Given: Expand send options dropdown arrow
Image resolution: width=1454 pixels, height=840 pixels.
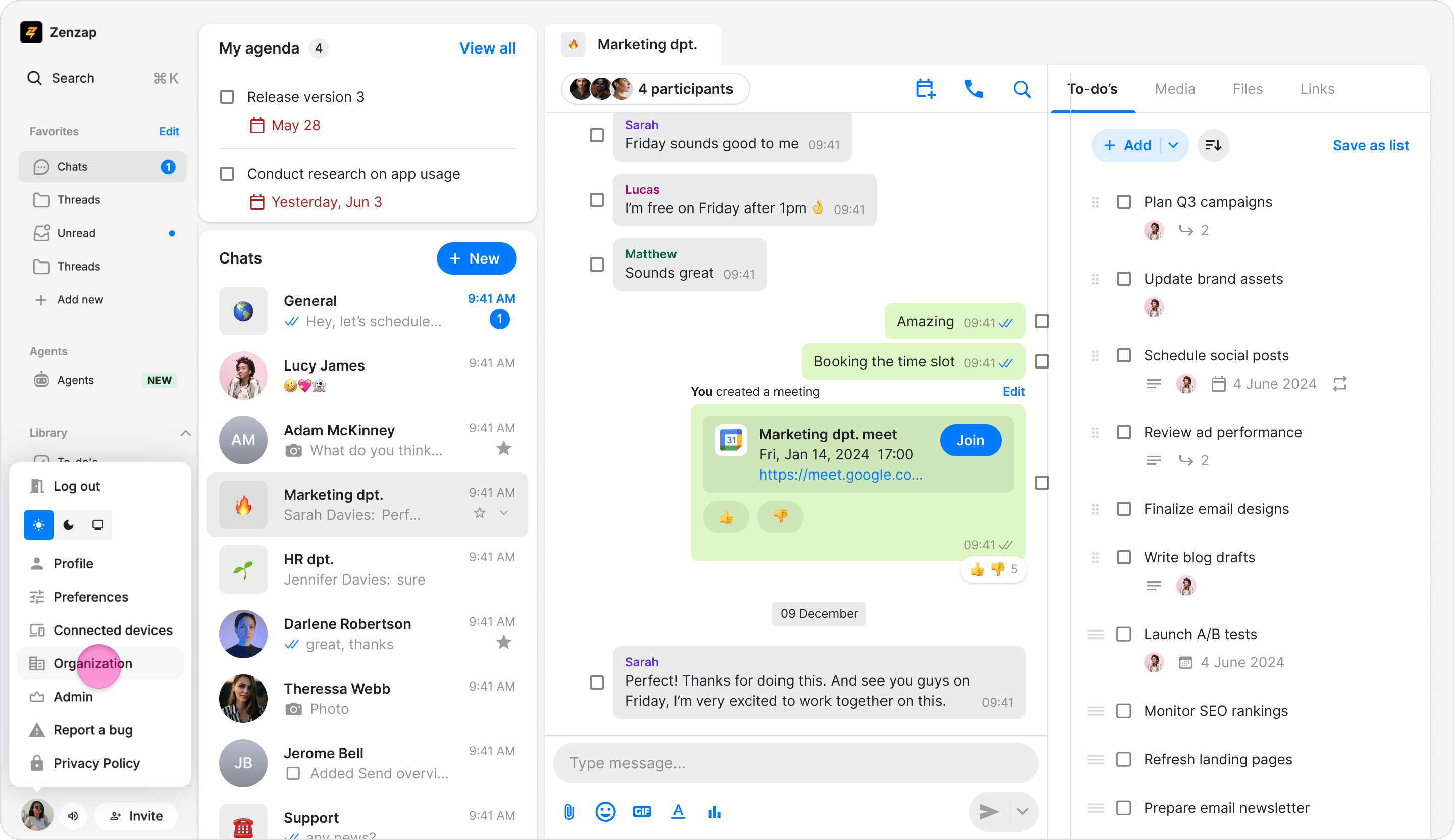Looking at the screenshot, I should (x=1023, y=812).
